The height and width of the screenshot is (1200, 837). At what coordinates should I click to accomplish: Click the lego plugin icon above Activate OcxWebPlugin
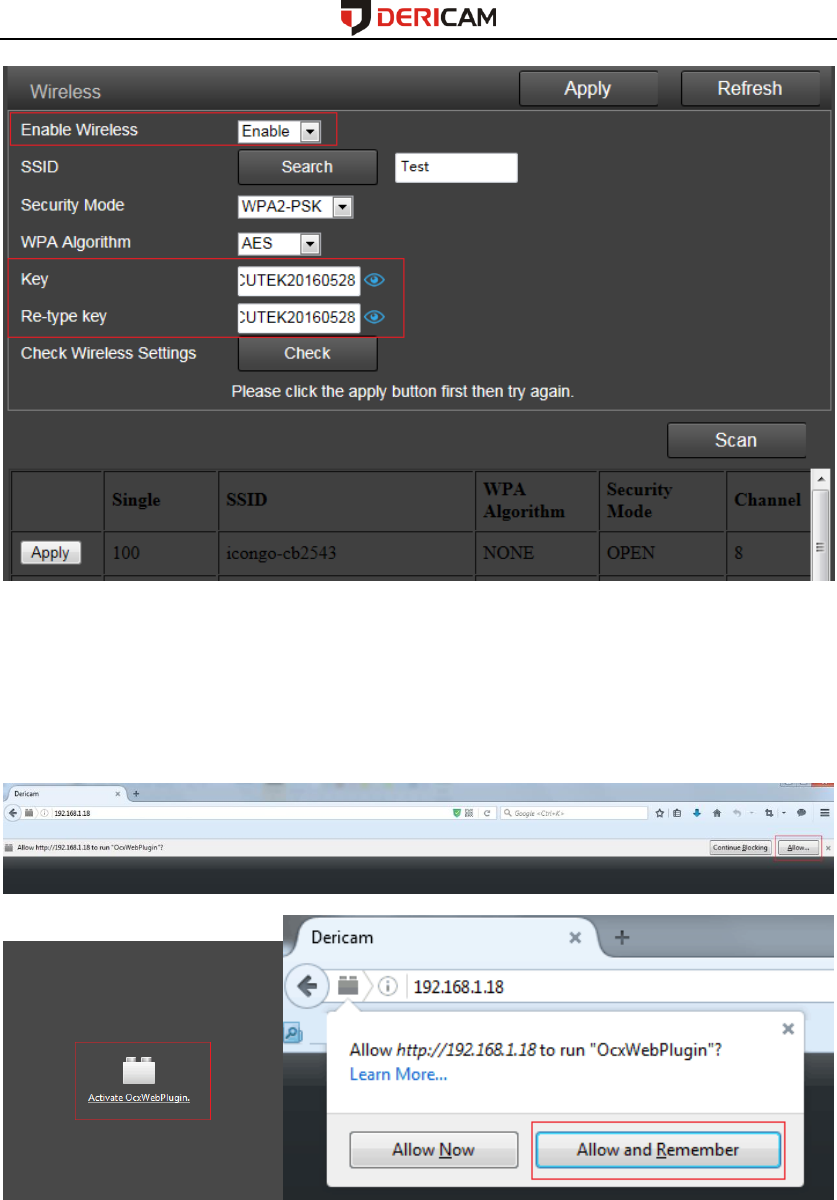coord(139,1071)
